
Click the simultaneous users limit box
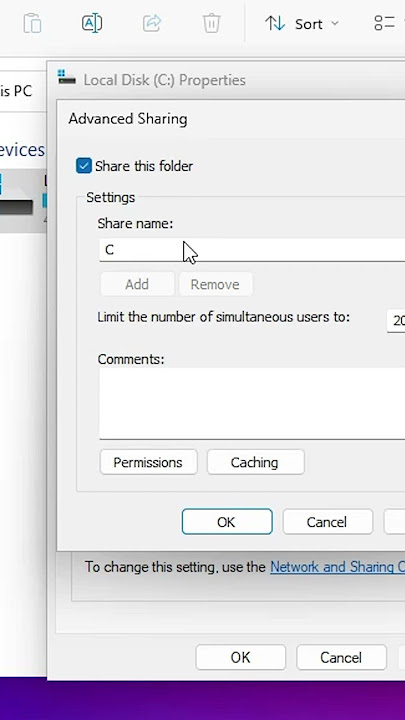click(396, 321)
